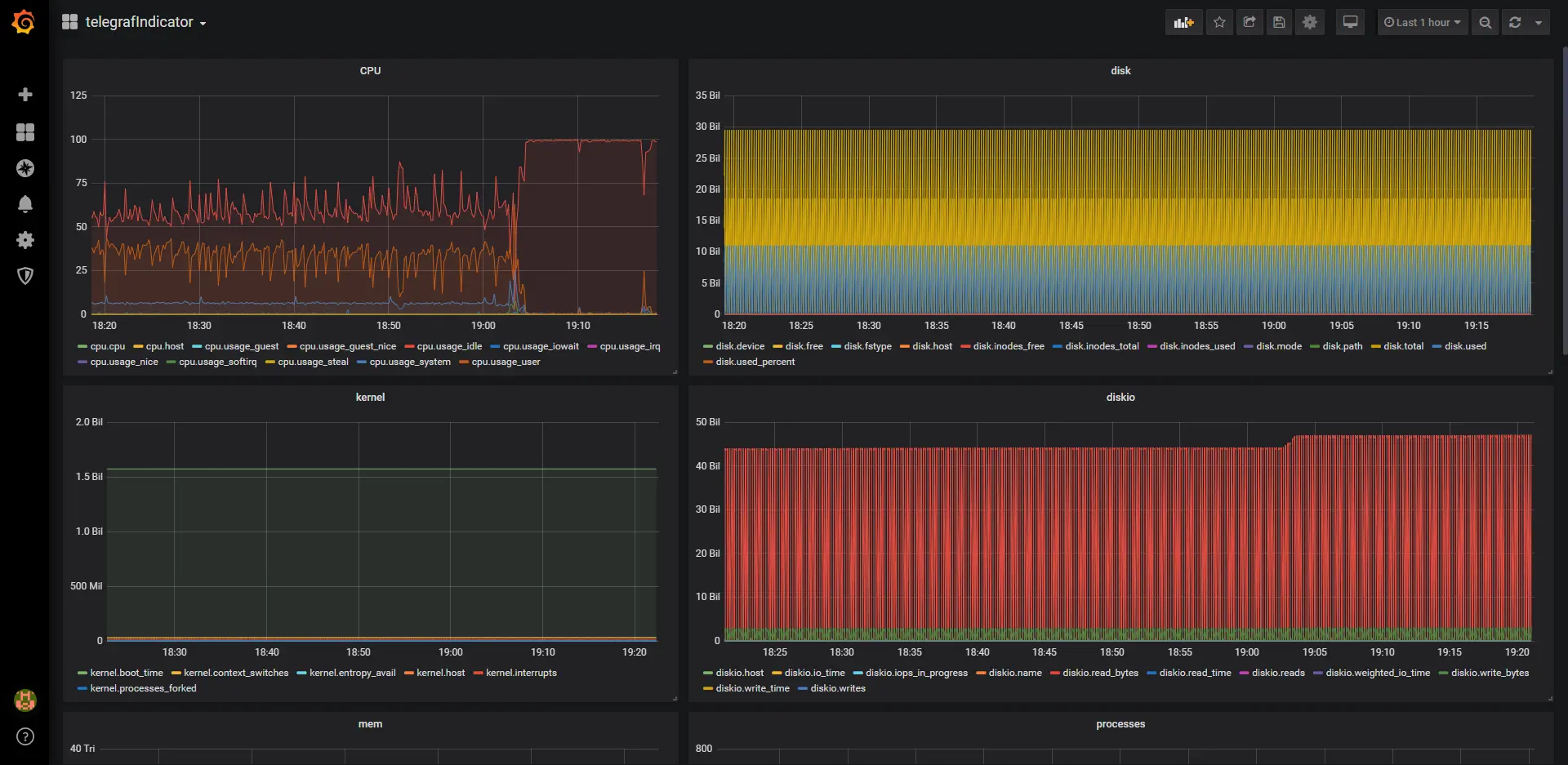
Task: Click the diskio.iops_in_progress legend label
Action: click(916, 673)
